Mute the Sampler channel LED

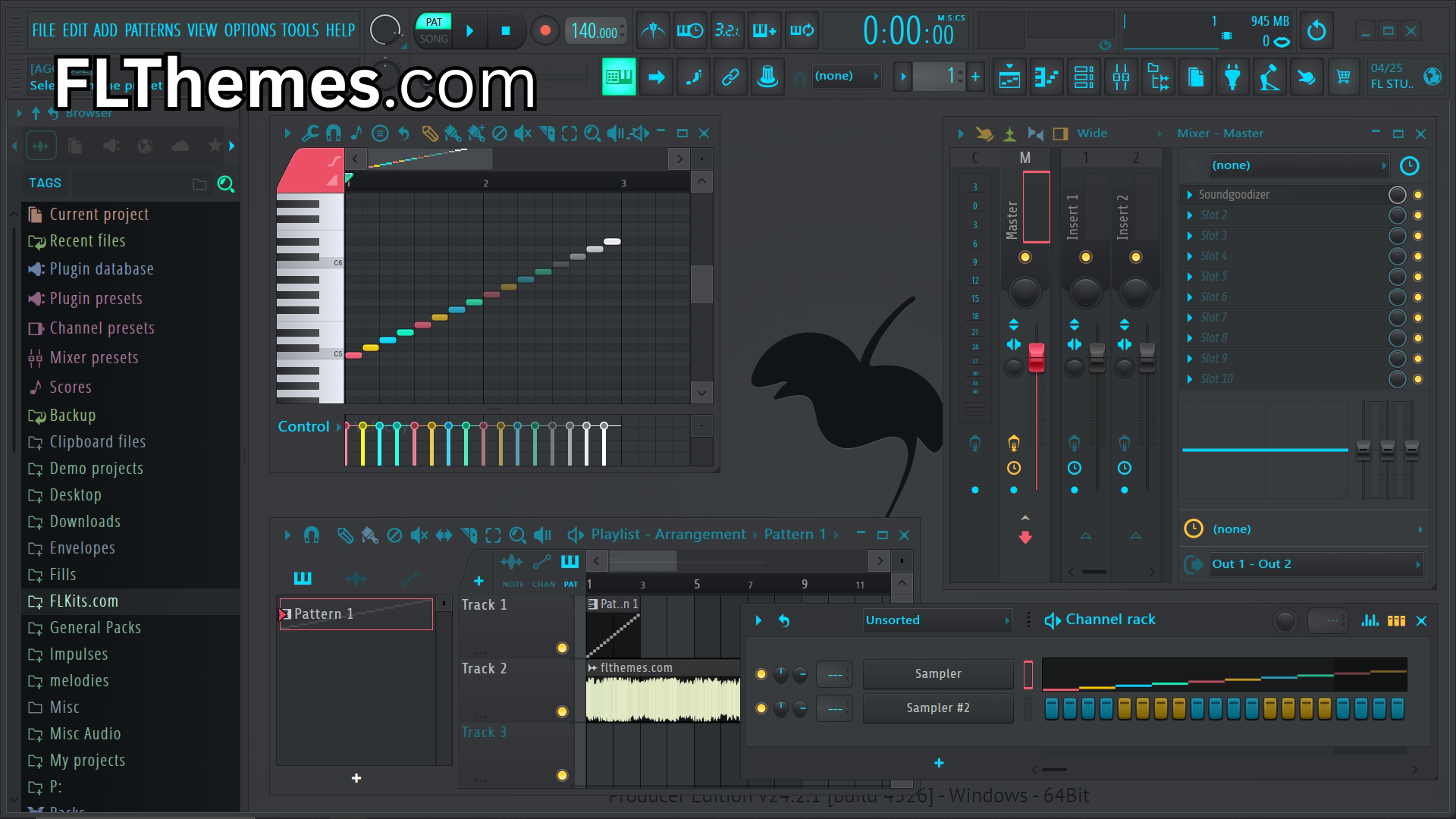(x=761, y=674)
